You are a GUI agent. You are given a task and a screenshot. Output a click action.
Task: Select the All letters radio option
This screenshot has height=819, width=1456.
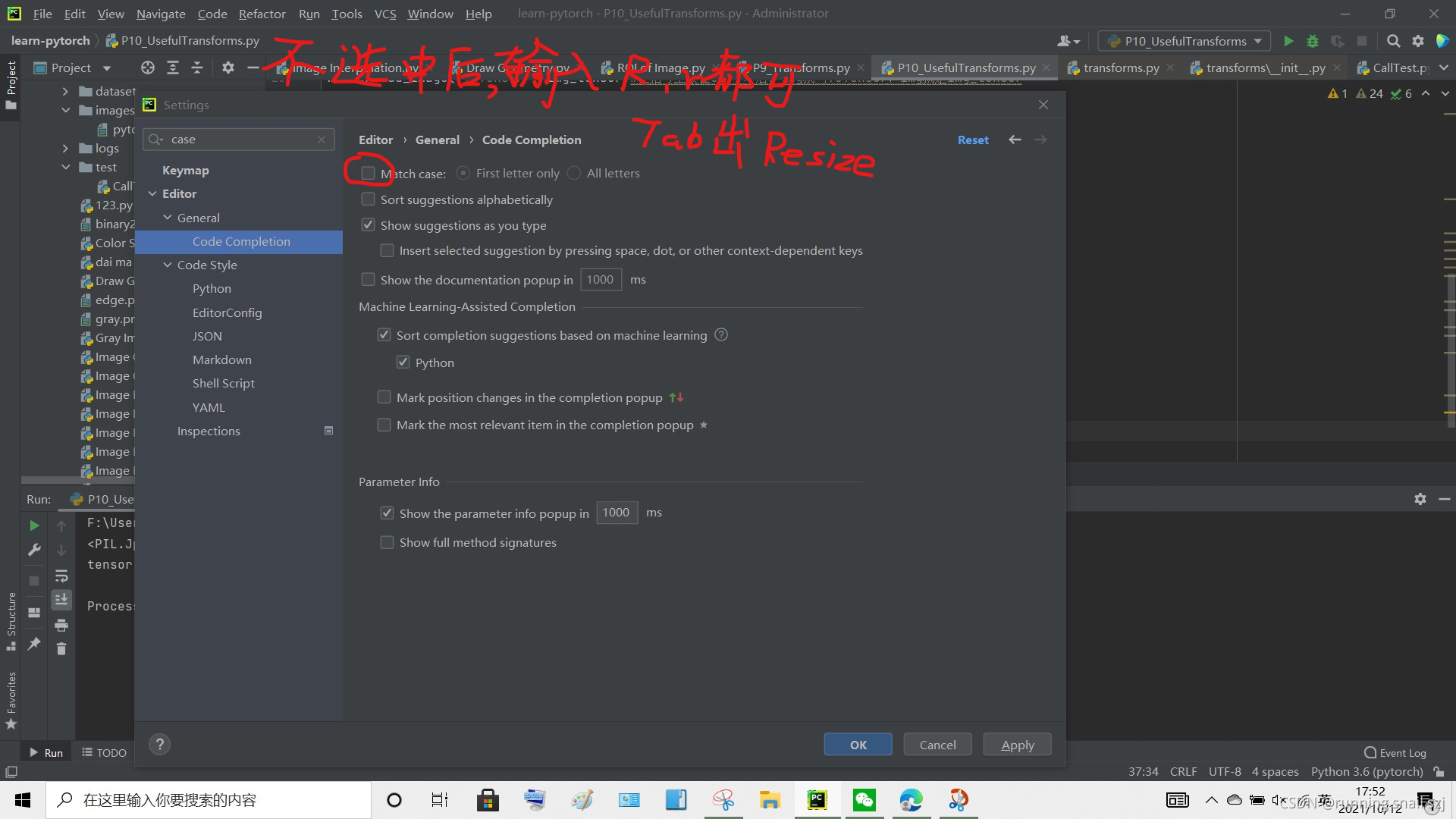tap(574, 174)
